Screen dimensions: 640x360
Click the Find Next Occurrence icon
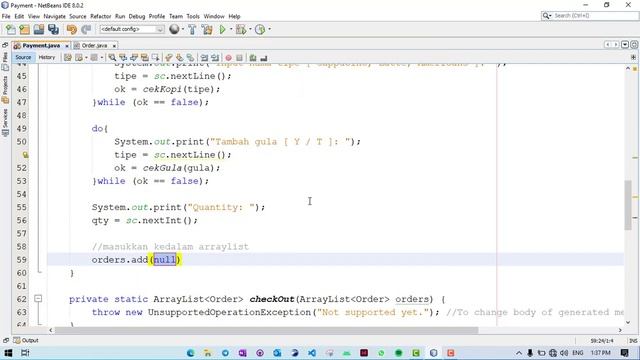pos(134,58)
